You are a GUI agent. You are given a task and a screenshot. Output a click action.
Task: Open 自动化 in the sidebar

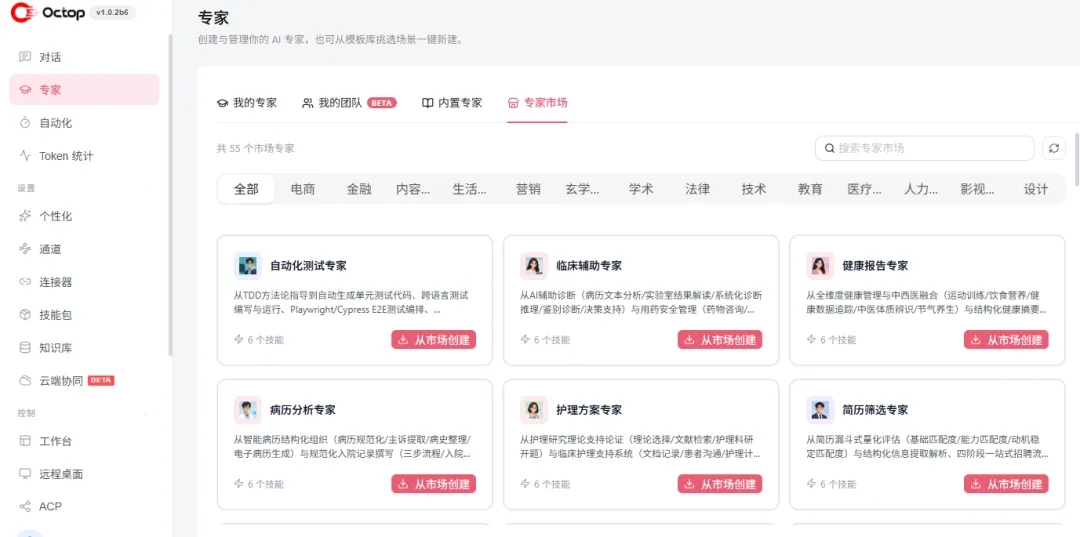(x=84, y=123)
